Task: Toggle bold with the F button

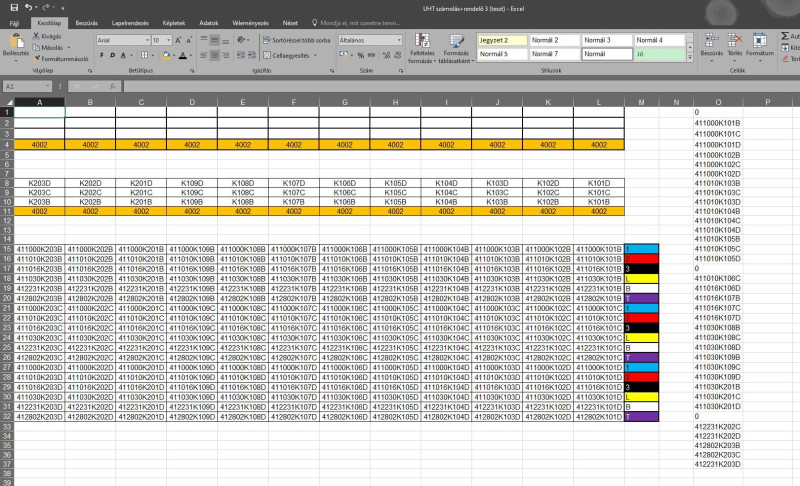Action: pos(102,55)
